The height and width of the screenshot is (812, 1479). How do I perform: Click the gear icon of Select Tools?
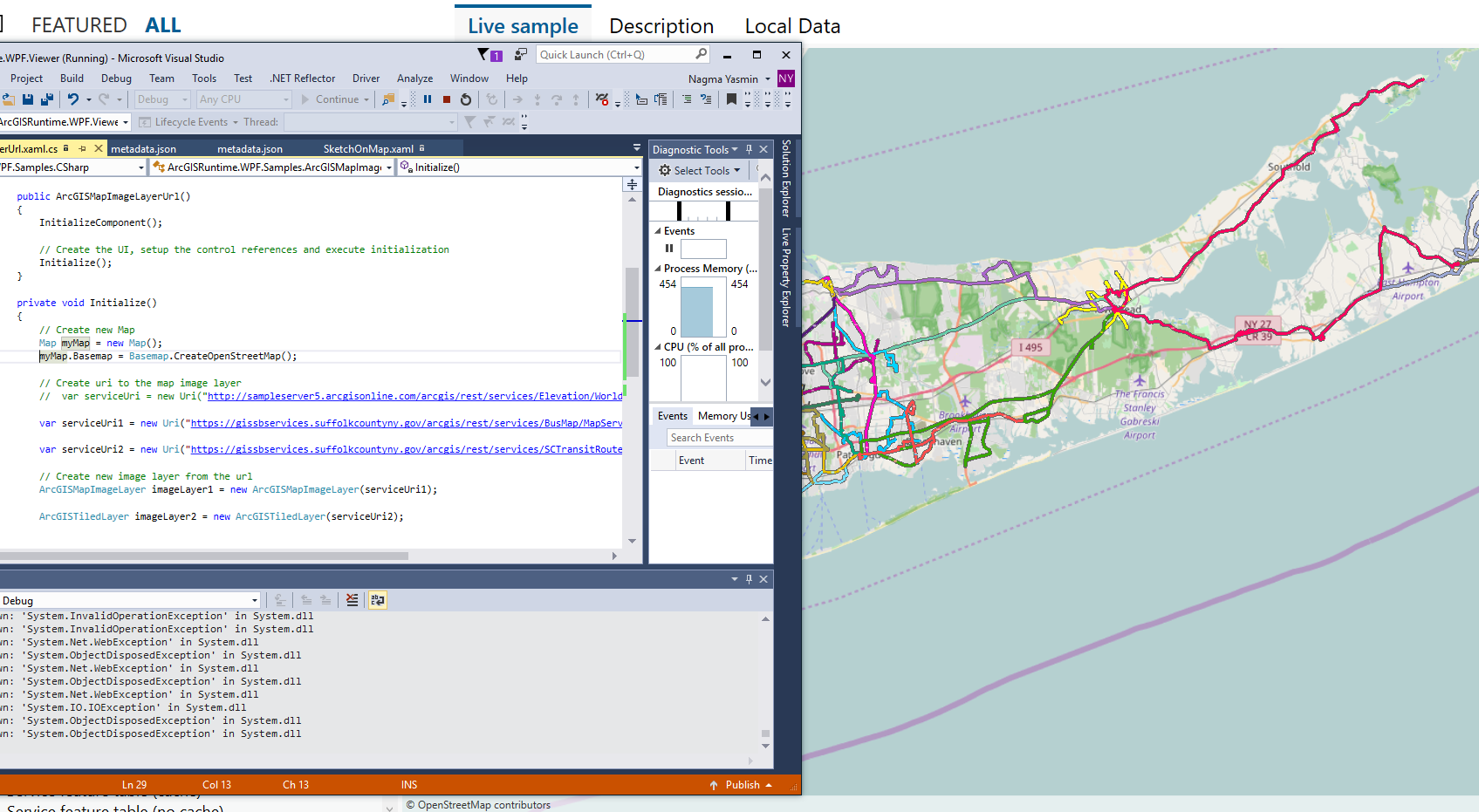point(665,171)
